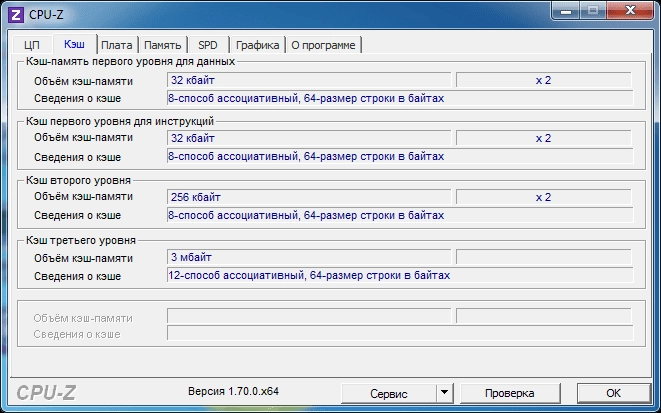This screenshot has height=413, width=661.
Task: Switch to the ЦП tab
Action: point(32,45)
